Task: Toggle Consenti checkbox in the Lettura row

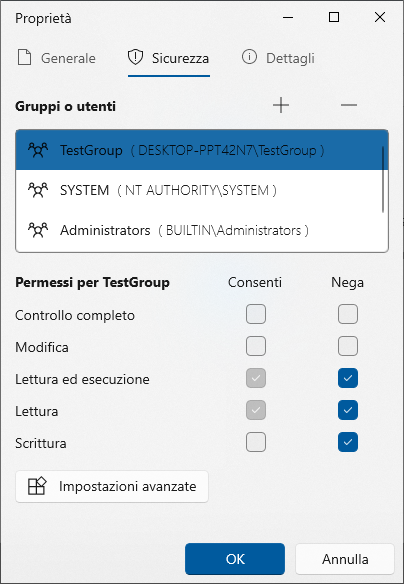Action: 256,410
